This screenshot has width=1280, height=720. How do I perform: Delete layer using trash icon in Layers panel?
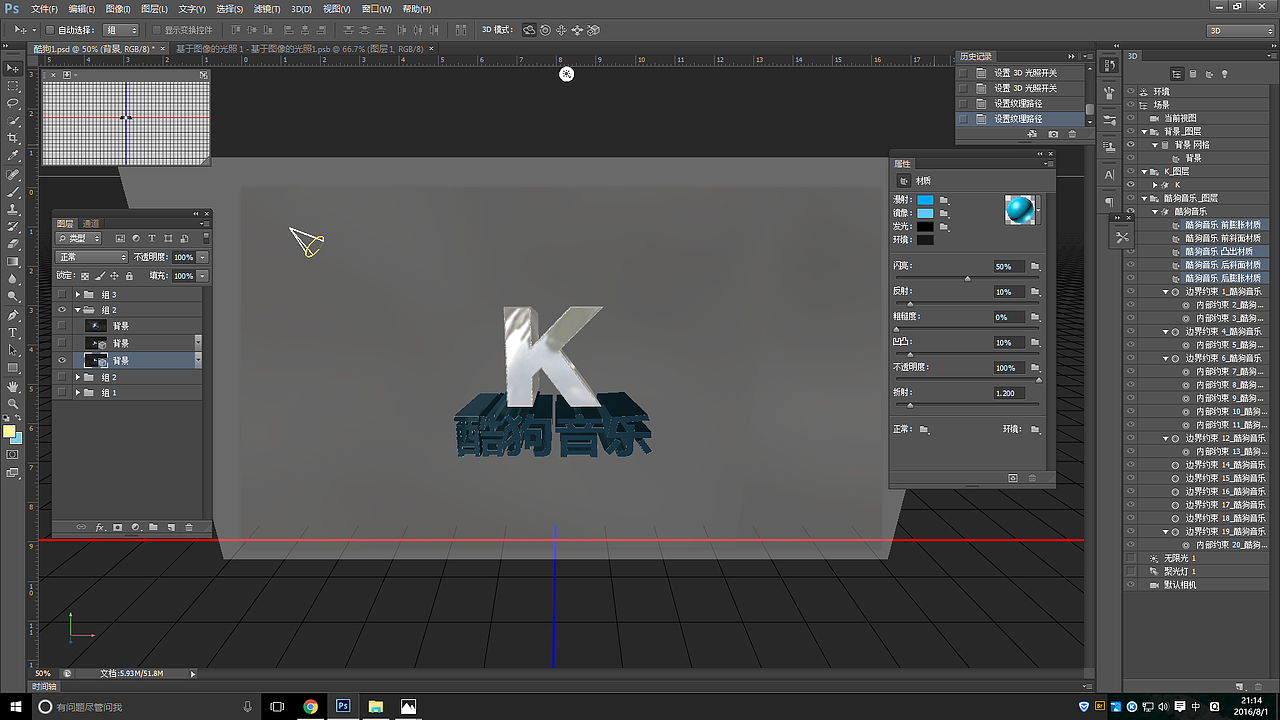[x=189, y=527]
